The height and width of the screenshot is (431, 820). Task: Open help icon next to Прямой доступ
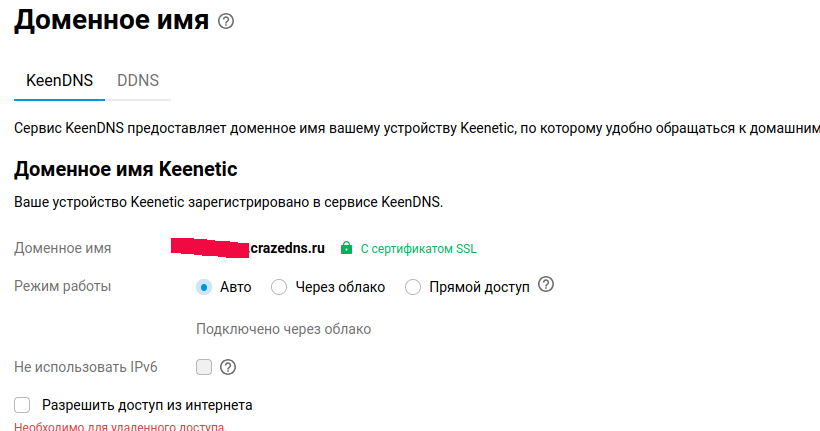[546, 285]
